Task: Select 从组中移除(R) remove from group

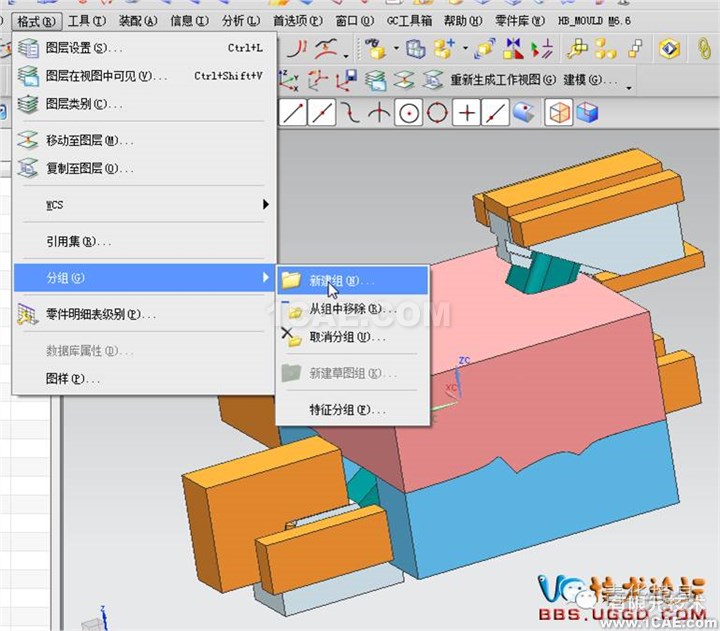Action: coord(353,309)
